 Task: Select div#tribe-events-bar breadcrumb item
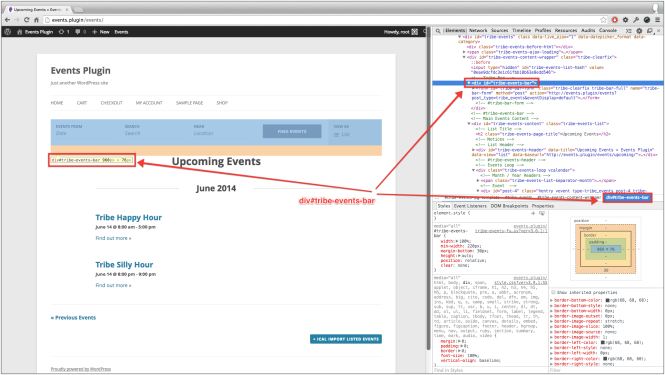point(627,198)
